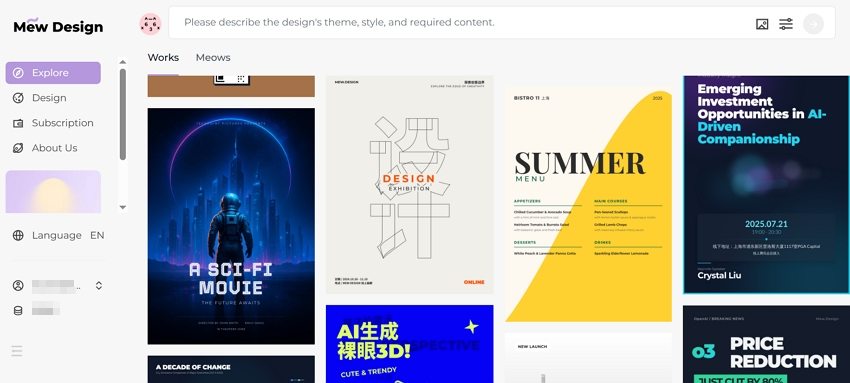Click the design description input field
Viewport: 850px width, 383px height.
[466, 23]
